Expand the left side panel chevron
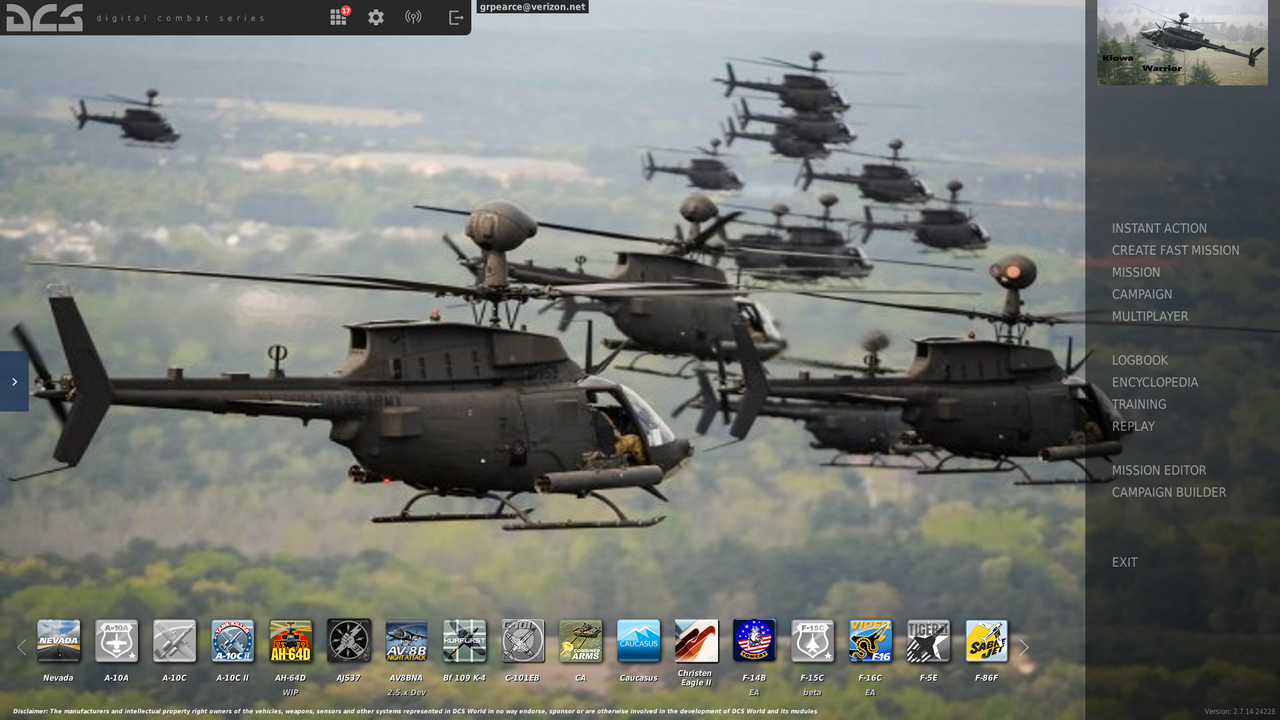The height and width of the screenshot is (720, 1280). point(14,381)
